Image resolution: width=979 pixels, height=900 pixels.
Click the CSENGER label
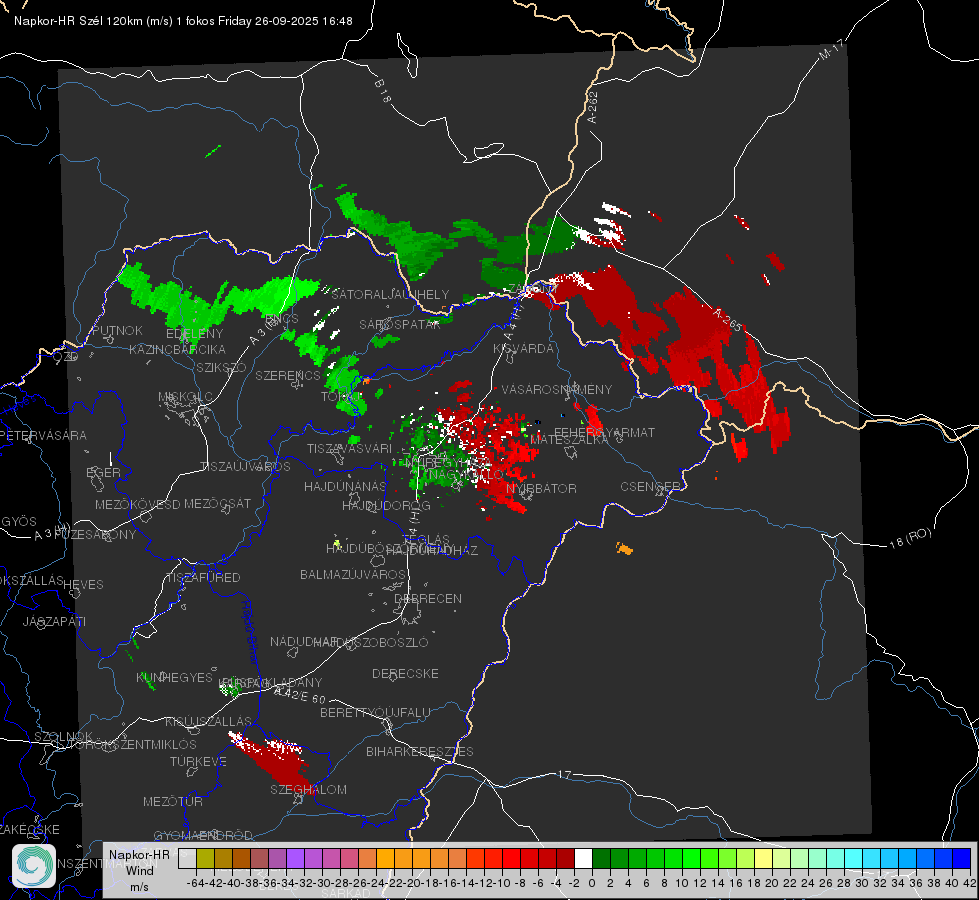[650, 487]
